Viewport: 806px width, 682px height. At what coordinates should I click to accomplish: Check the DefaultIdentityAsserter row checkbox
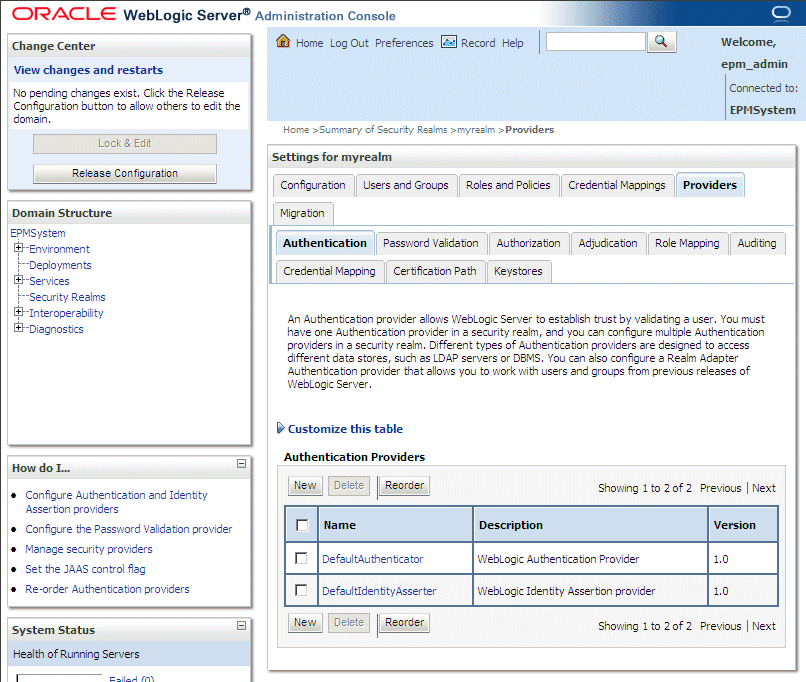[x=301, y=590]
